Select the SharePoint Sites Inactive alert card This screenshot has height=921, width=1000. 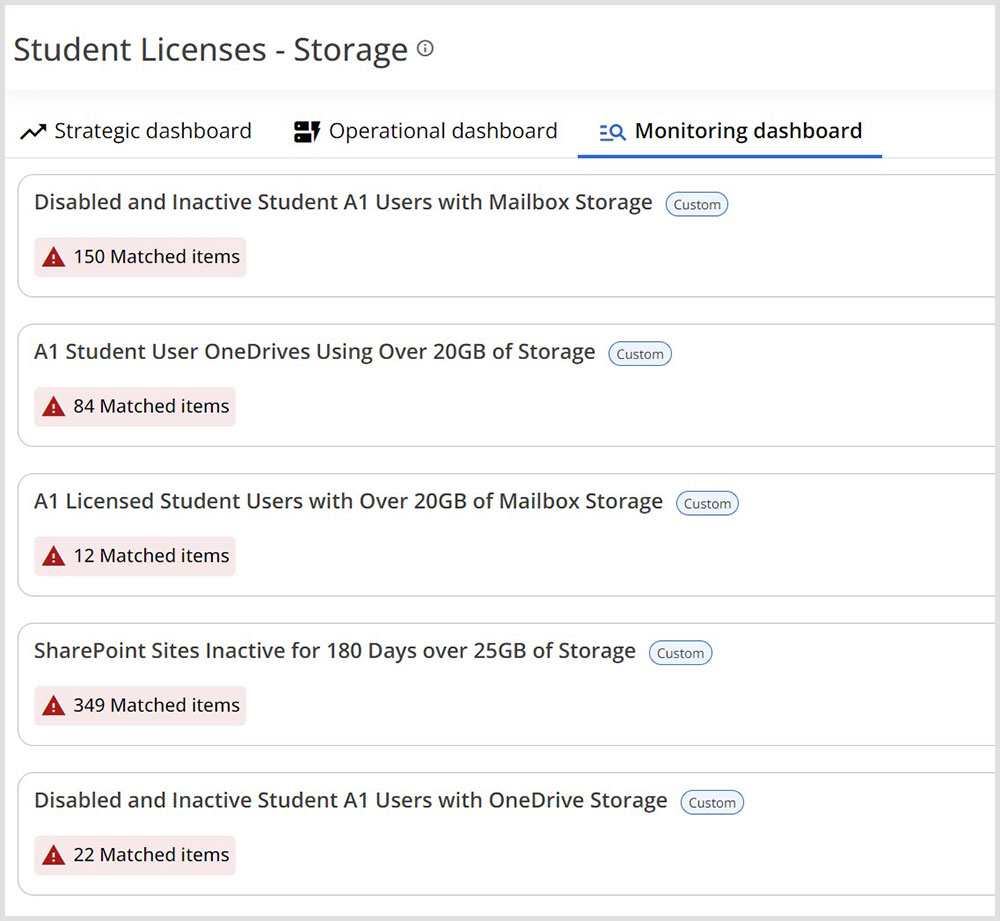[x=500, y=681]
